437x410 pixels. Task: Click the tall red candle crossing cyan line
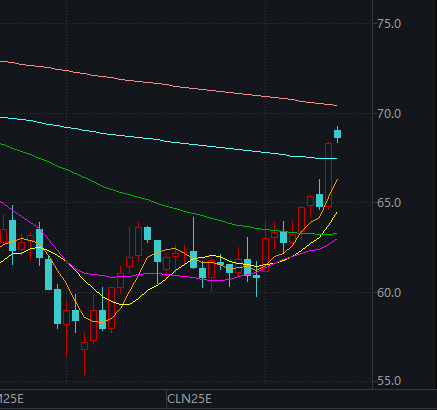tap(328, 175)
